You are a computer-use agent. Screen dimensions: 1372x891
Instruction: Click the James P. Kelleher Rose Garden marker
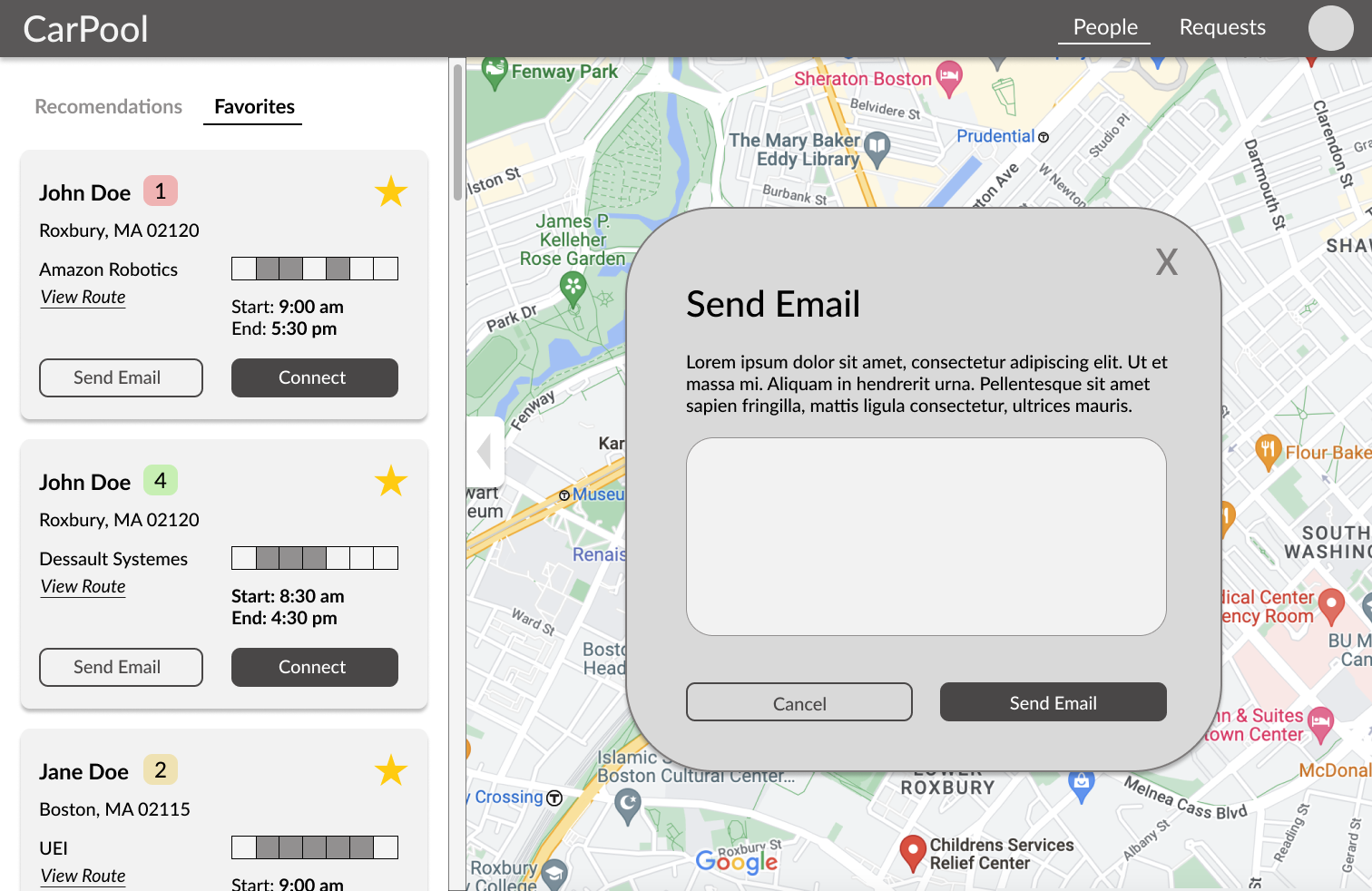pos(573,290)
